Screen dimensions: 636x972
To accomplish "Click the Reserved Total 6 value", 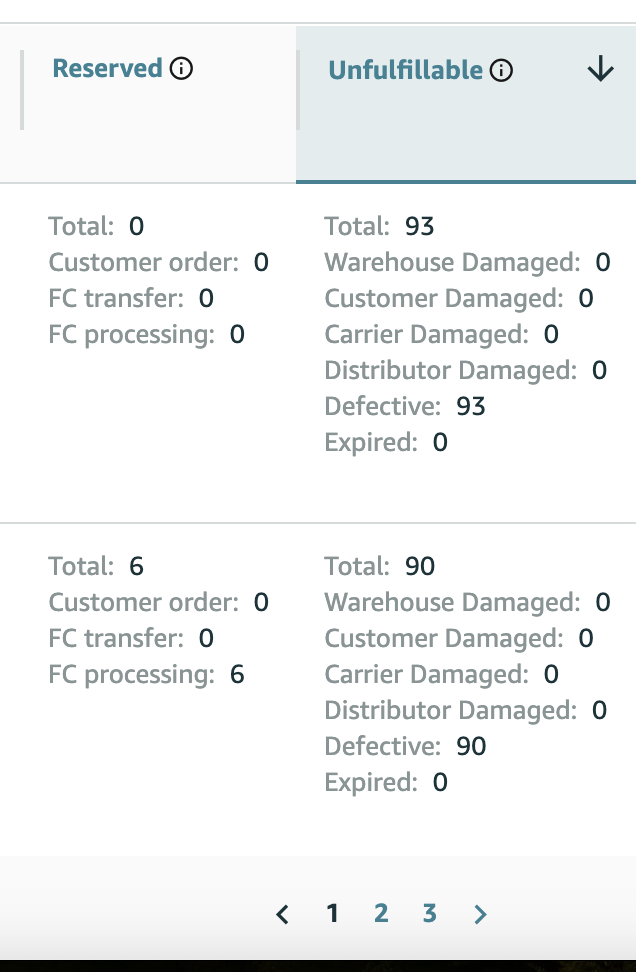I will (x=136, y=566).
